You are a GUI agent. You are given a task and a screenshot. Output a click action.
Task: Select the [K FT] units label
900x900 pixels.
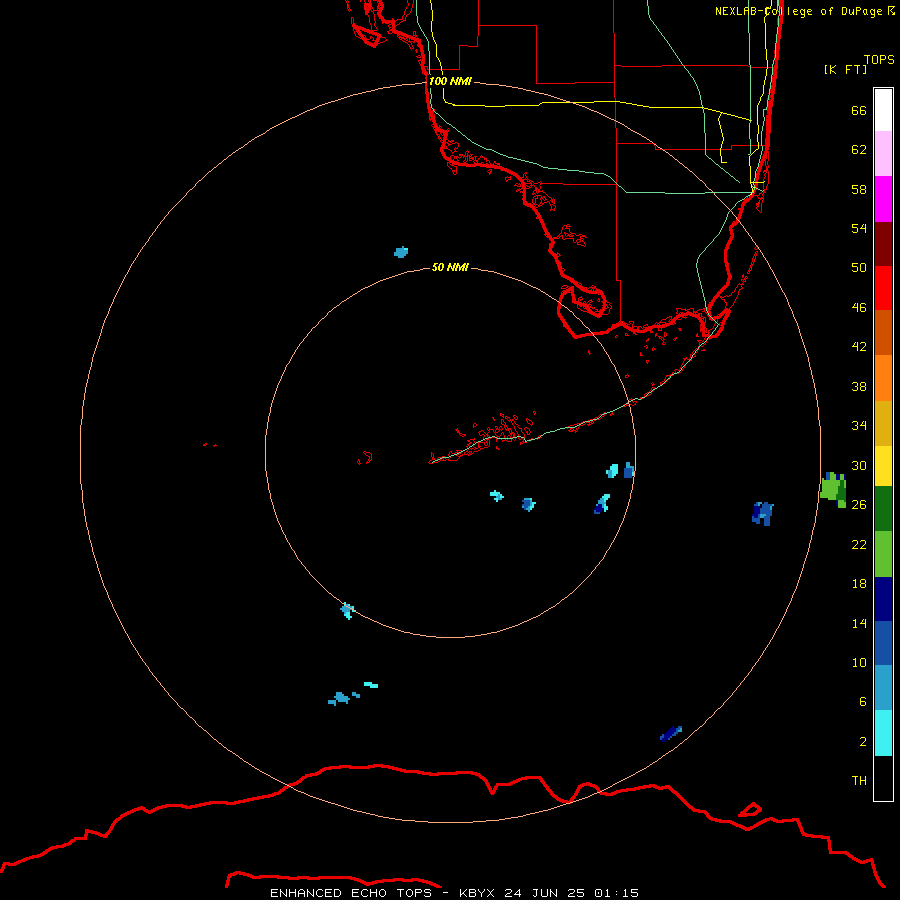click(845, 69)
